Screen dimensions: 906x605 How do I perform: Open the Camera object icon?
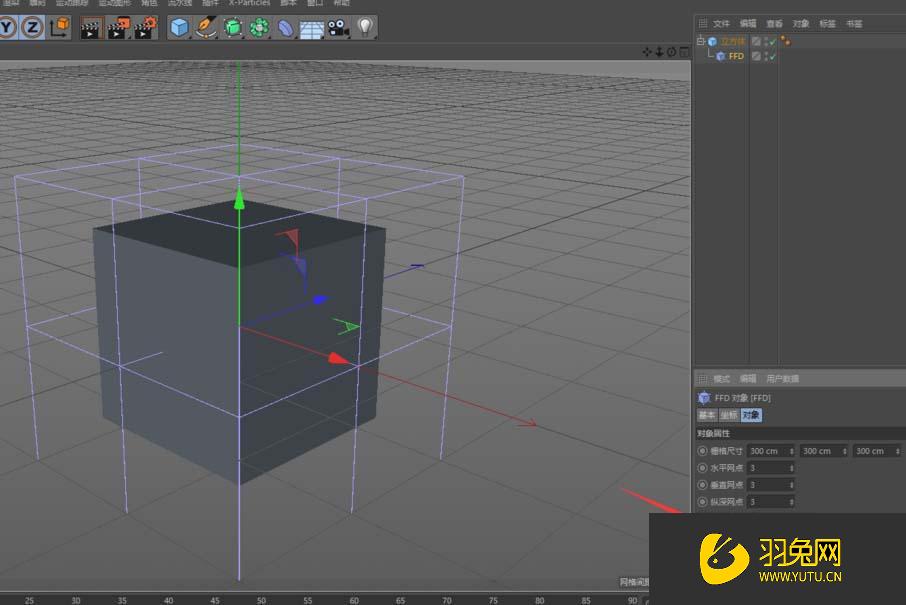pyautogui.click(x=338, y=28)
